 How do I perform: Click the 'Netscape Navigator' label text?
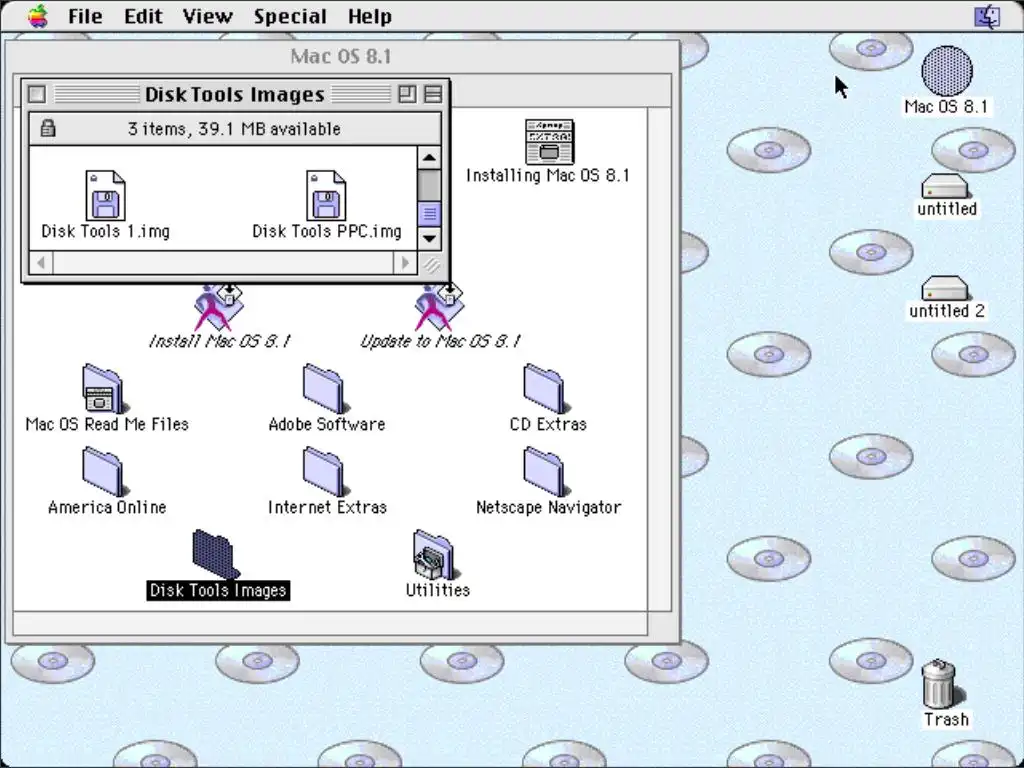tap(549, 507)
